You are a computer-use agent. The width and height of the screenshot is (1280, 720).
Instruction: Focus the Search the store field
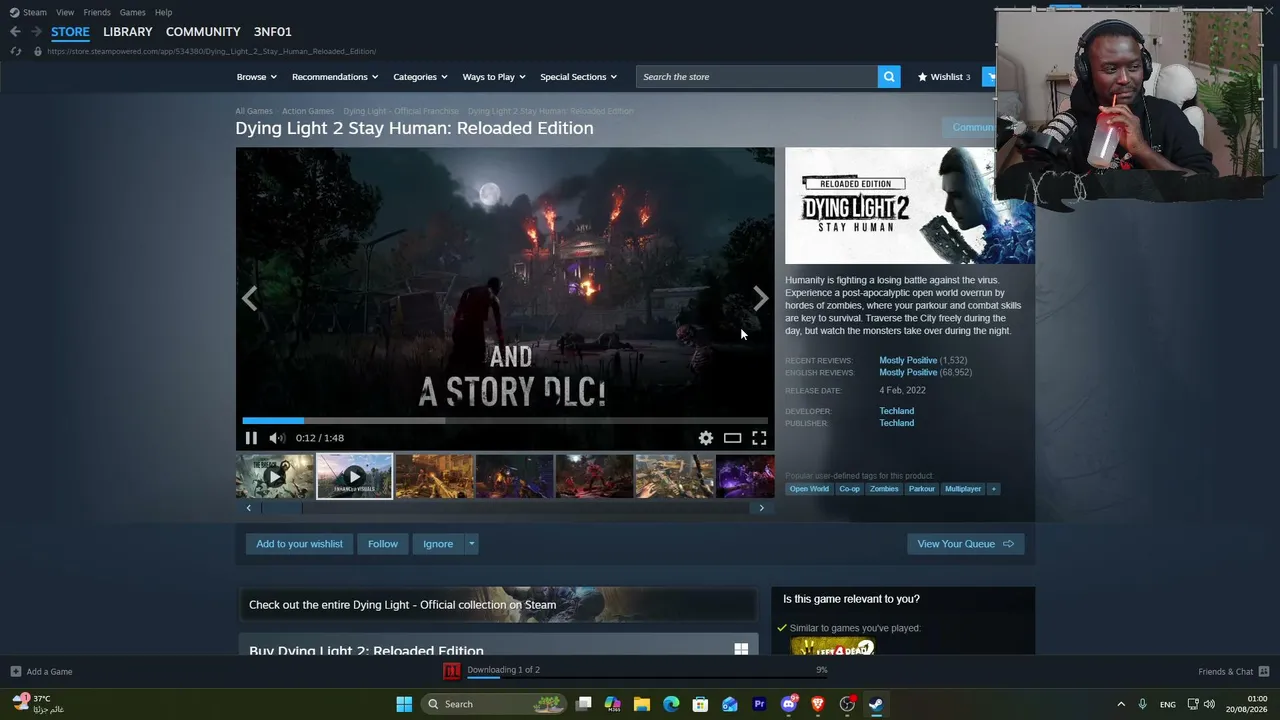coord(757,77)
